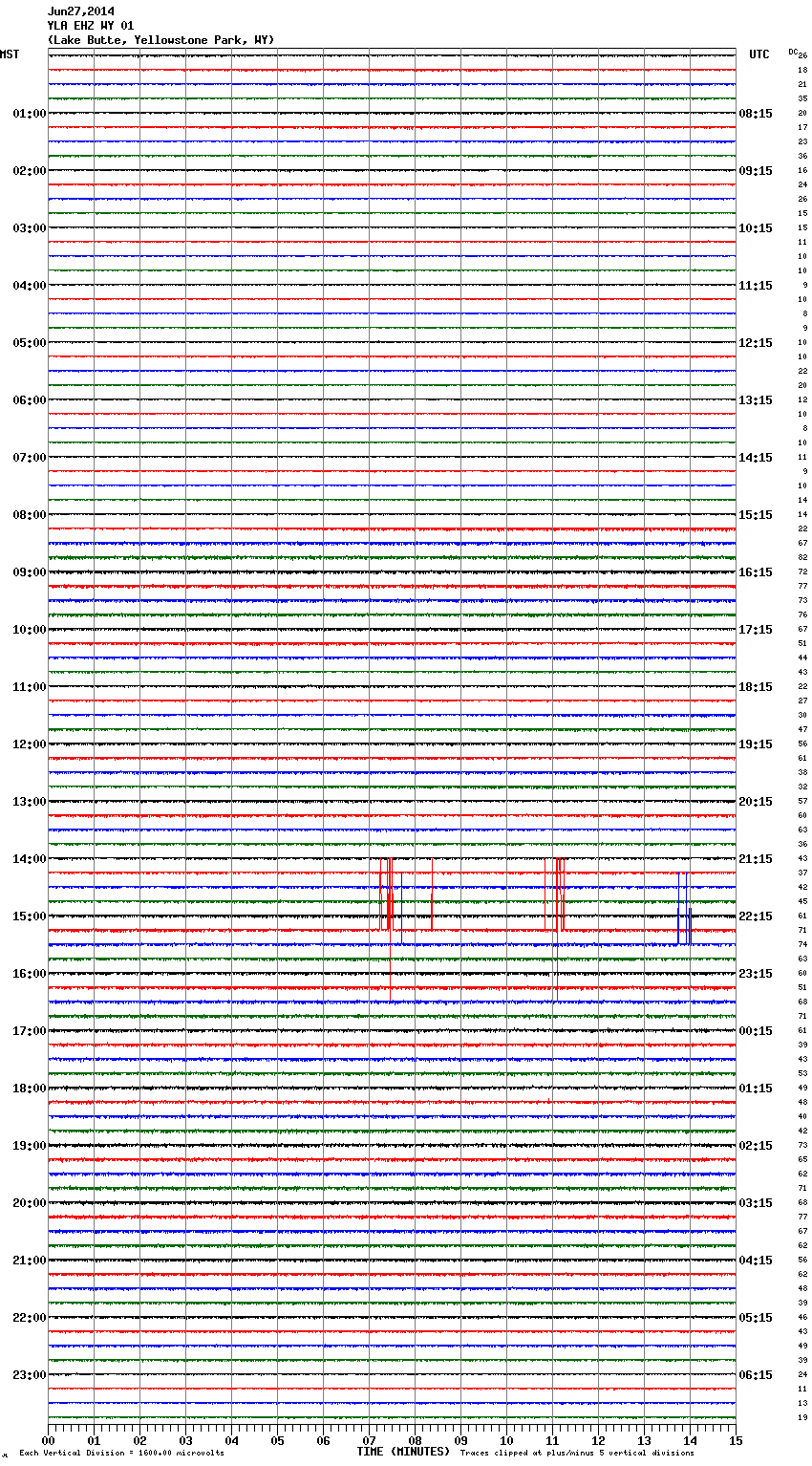Image resolution: width=812 pixels, height=1466 pixels.
Task: Select the 14:00 MST time label
Action: pyautogui.click(x=29, y=859)
